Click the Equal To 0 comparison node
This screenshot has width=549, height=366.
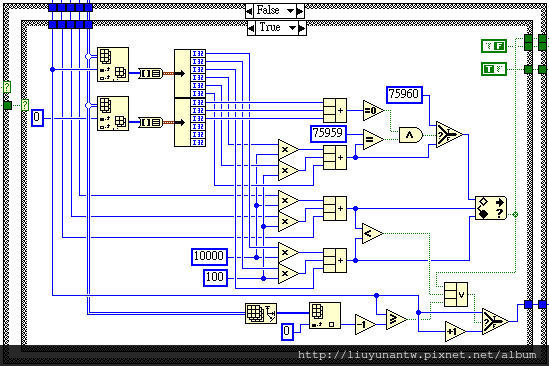point(373,111)
